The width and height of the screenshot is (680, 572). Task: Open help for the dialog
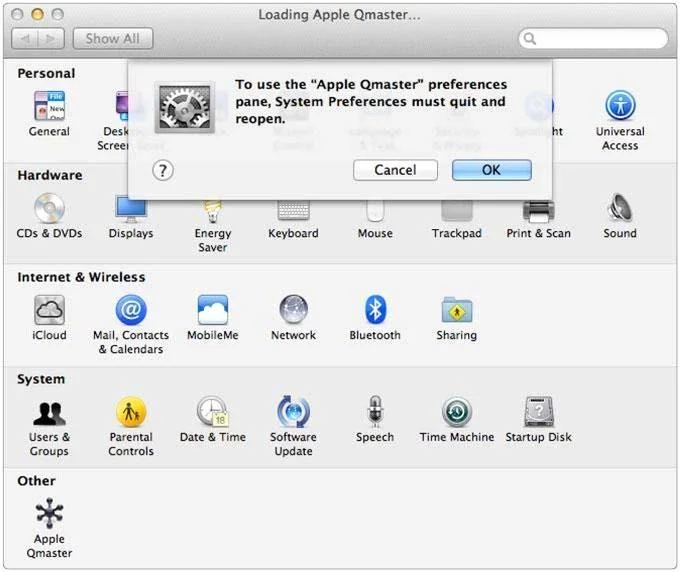click(163, 170)
